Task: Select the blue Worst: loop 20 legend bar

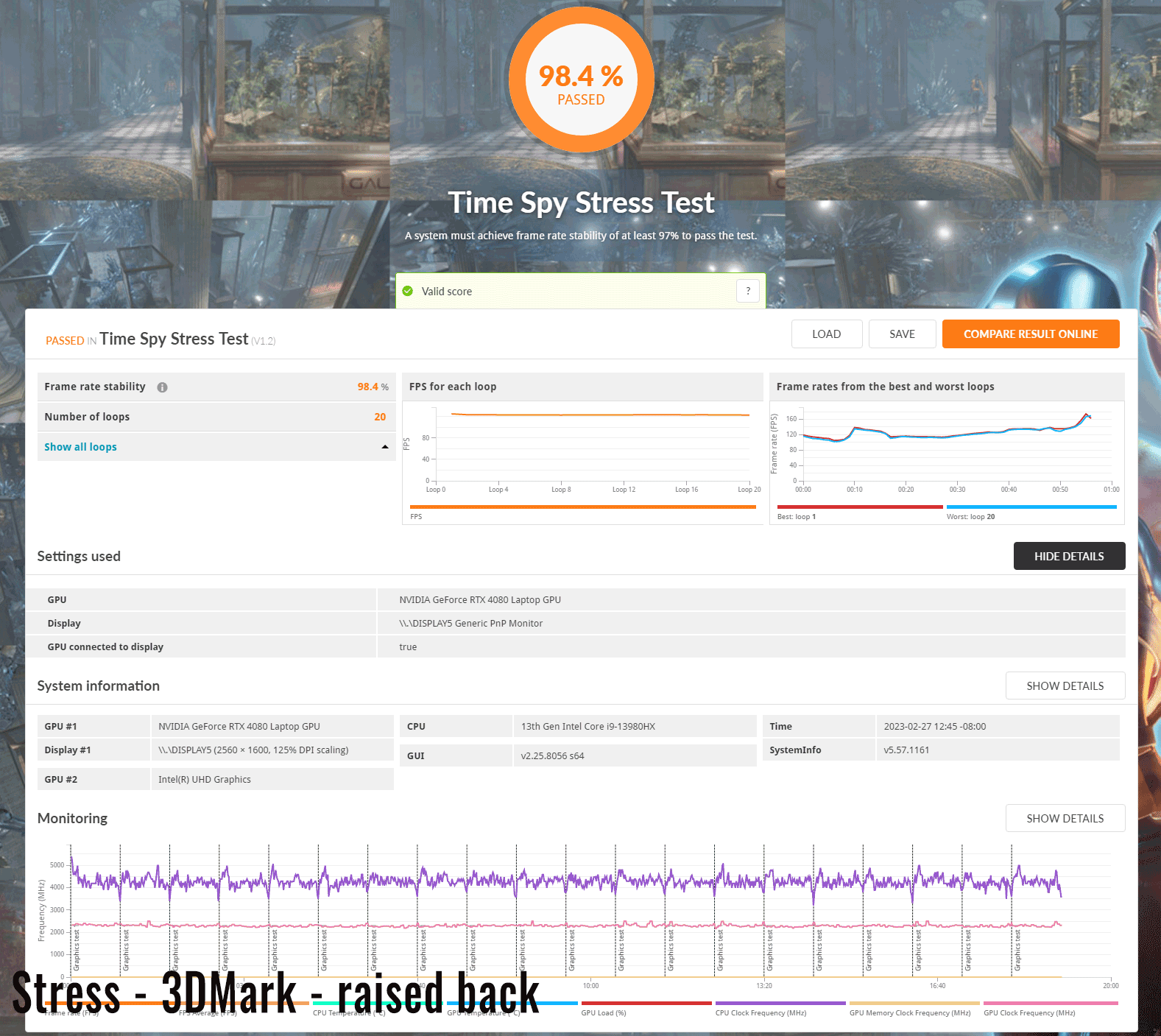Action: [x=1031, y=507]
